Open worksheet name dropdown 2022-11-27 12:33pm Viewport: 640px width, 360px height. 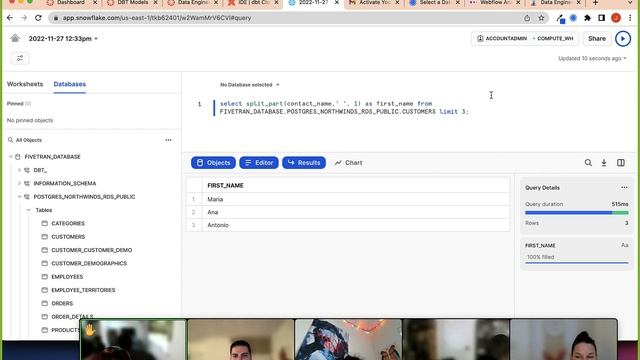pyautogui.click(x=63, y=39)
